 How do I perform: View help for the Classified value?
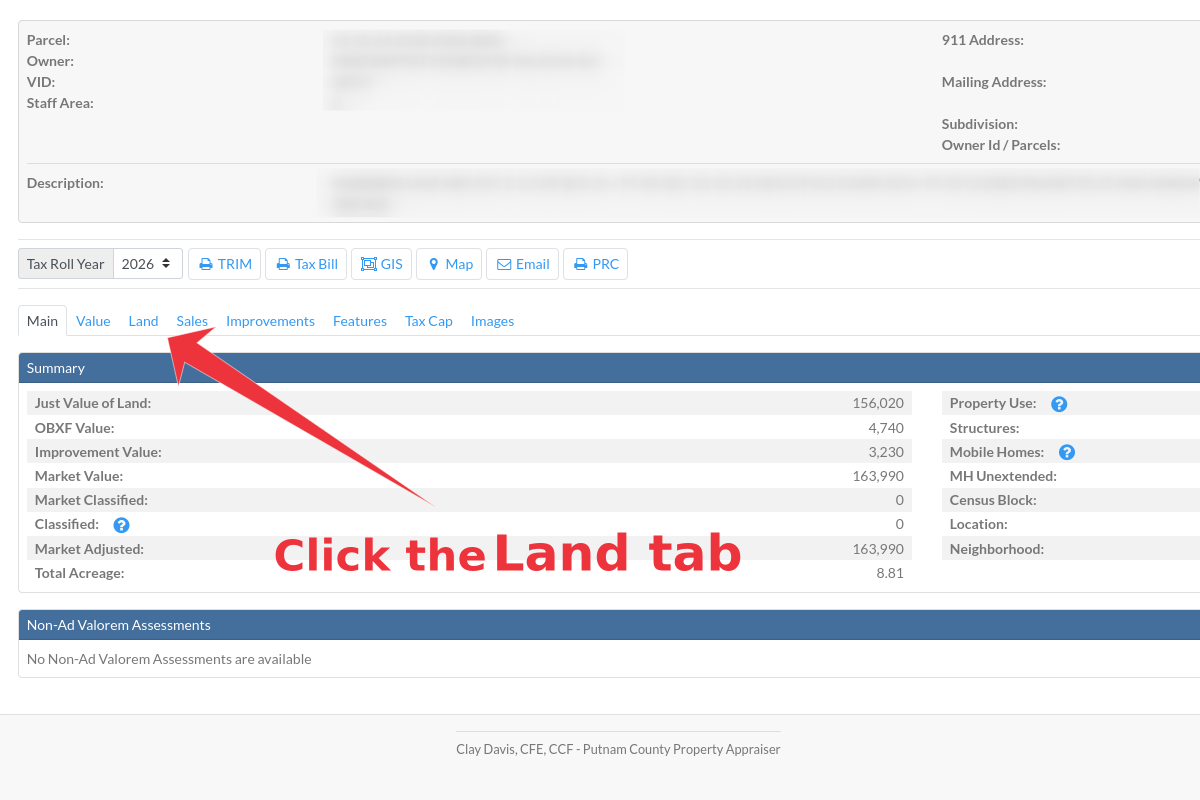tap(121, 524)
